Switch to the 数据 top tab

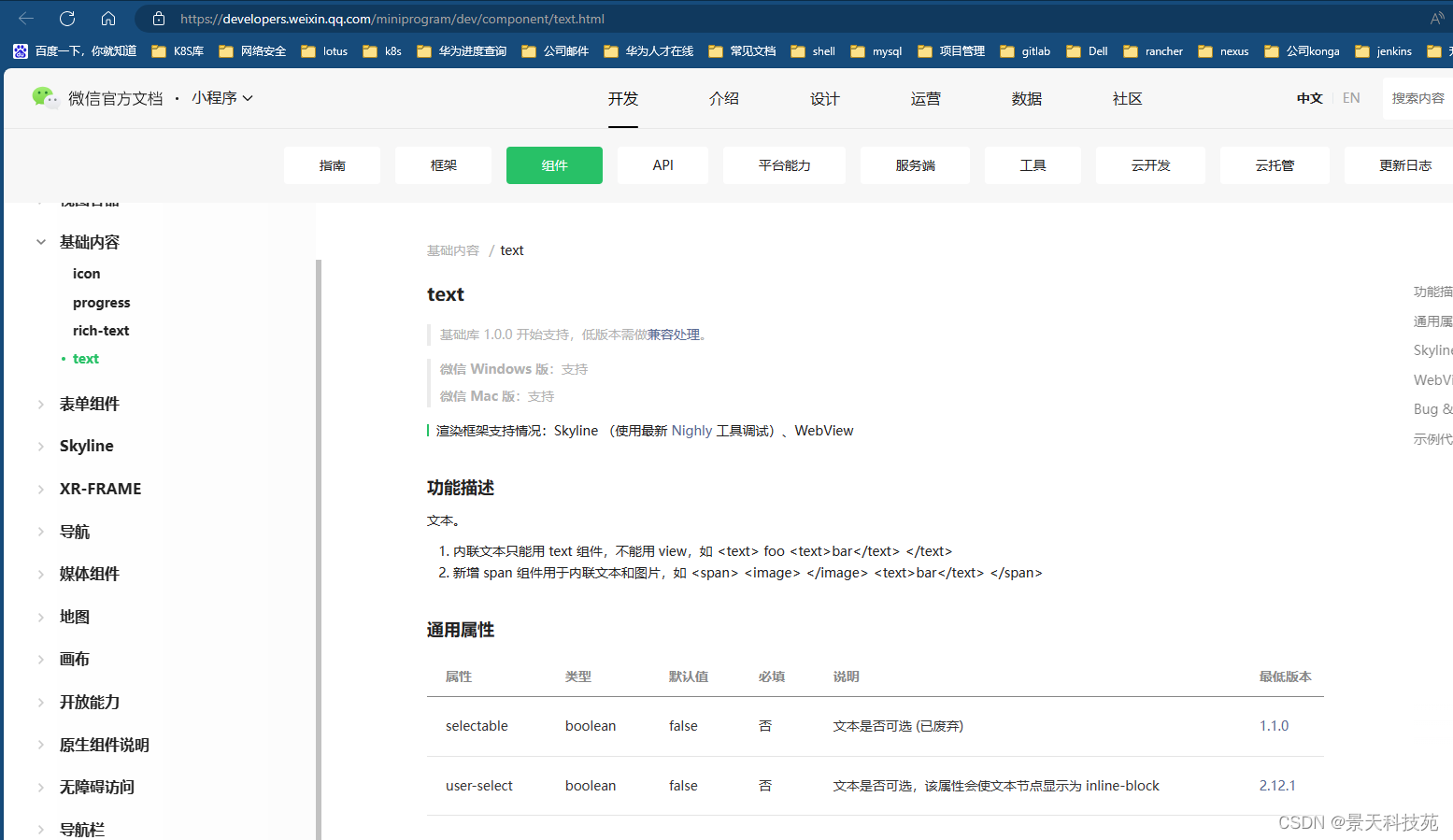(1027, 99)
